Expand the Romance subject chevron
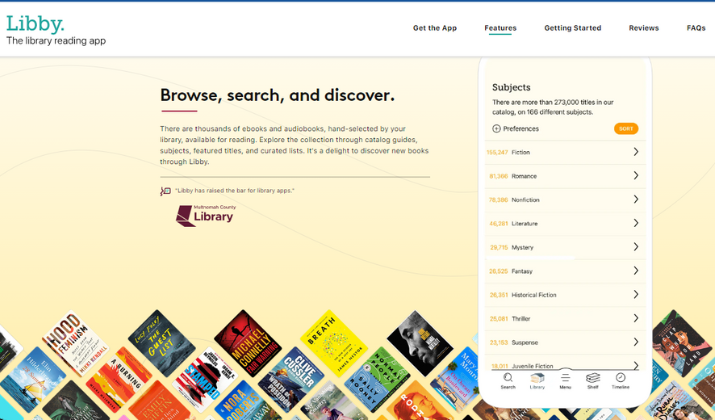 636,176
